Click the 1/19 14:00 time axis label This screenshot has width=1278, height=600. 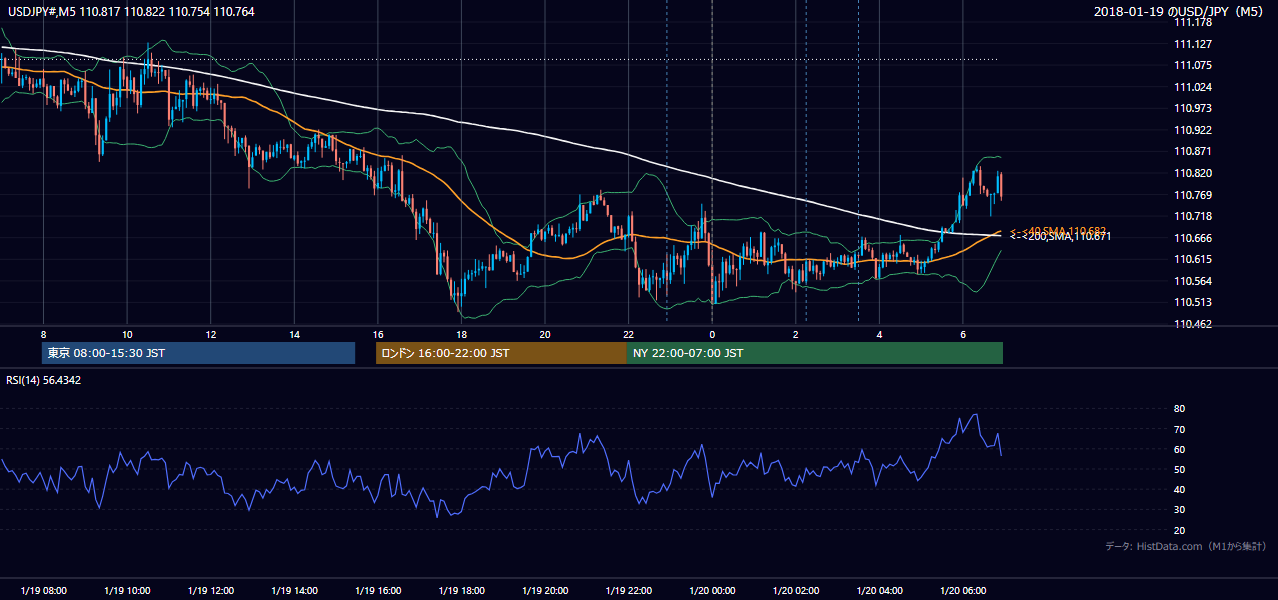pyautogui.click(x=294, y=591)
